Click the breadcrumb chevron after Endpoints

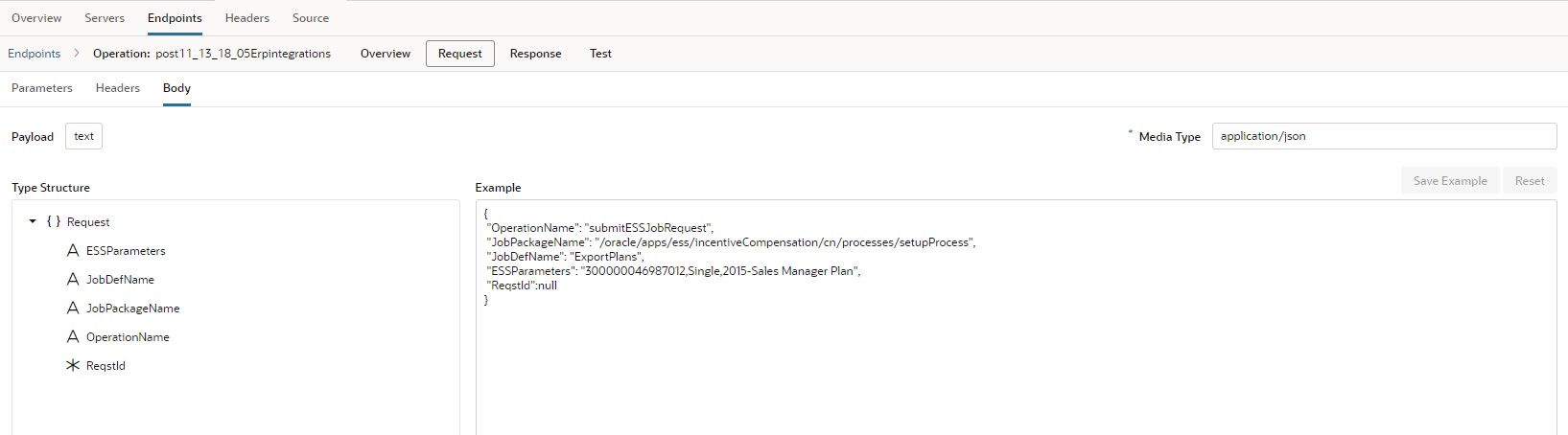pos(77,54)
